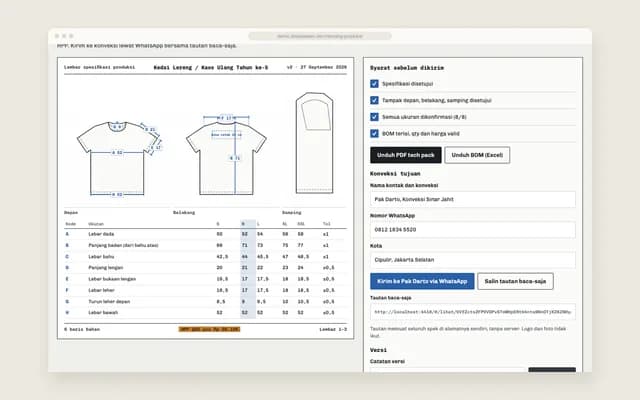Click XL value 47 in Lebar bahu row

[x=285, y=257]
